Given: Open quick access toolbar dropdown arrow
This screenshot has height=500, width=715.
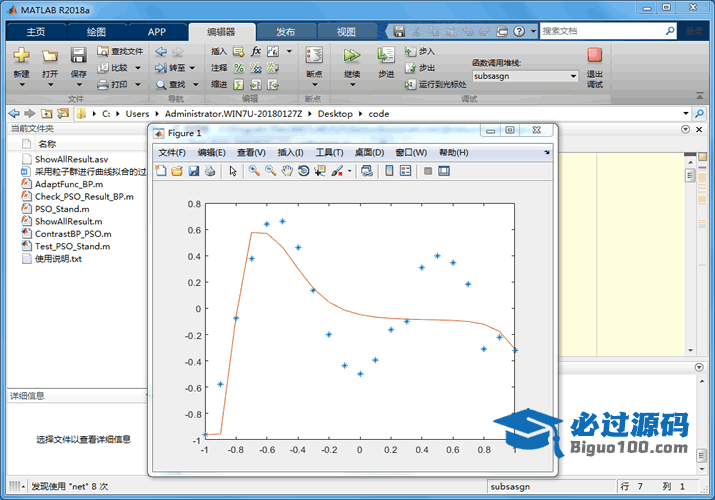Looking at the screenshot, I should pyautogui.click(x=534, y=31).
